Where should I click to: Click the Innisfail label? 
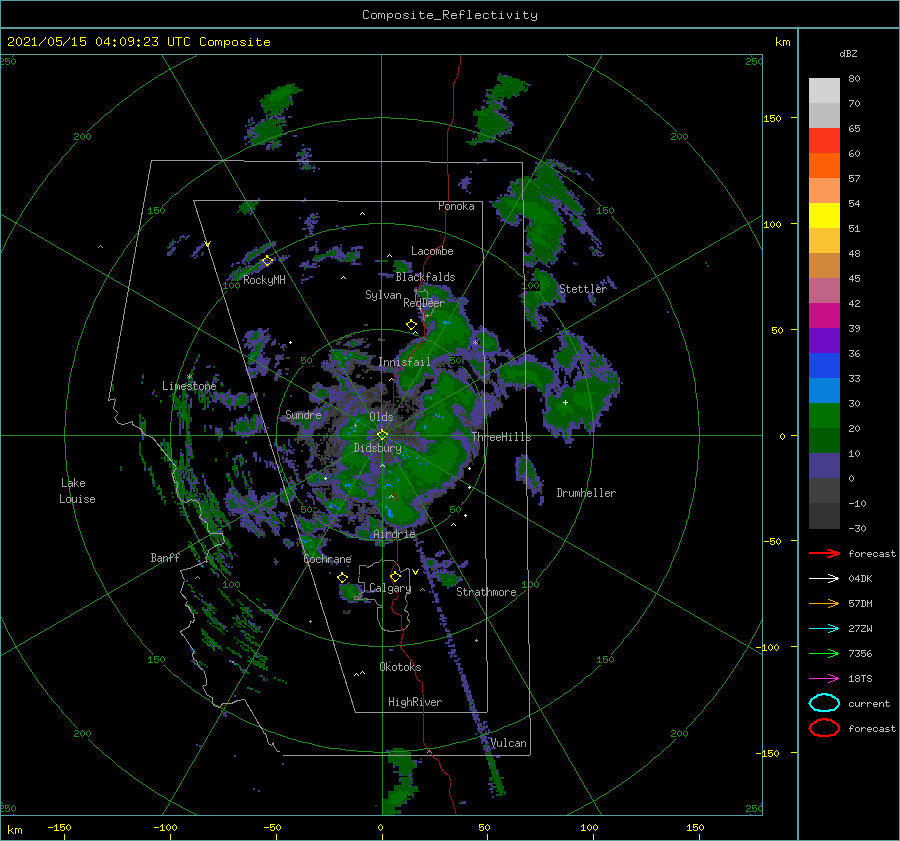(x=404, y=362)
